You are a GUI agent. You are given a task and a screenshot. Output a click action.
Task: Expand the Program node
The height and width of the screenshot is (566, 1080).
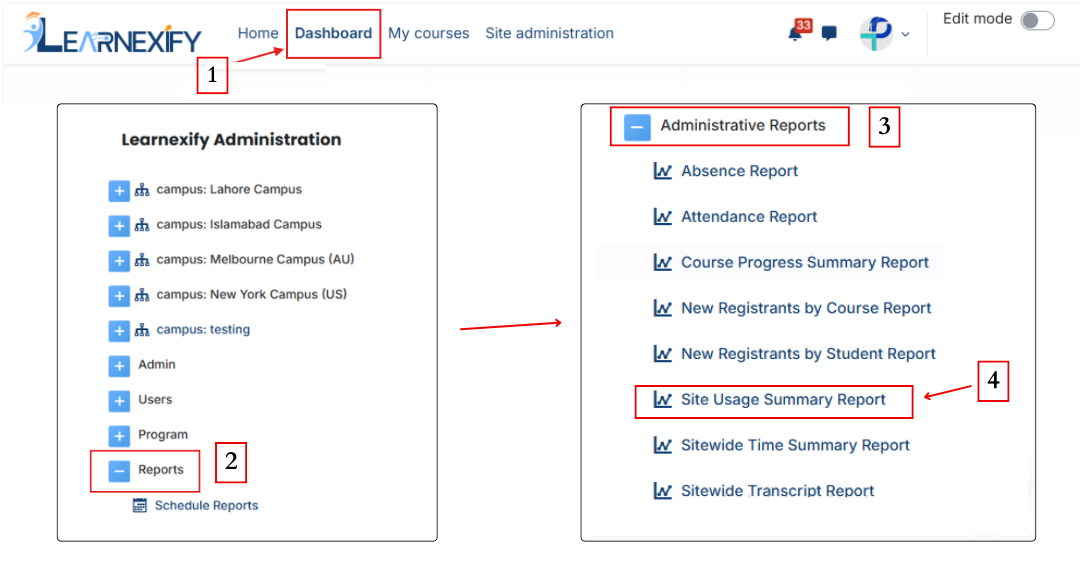(x=119, y=436)
